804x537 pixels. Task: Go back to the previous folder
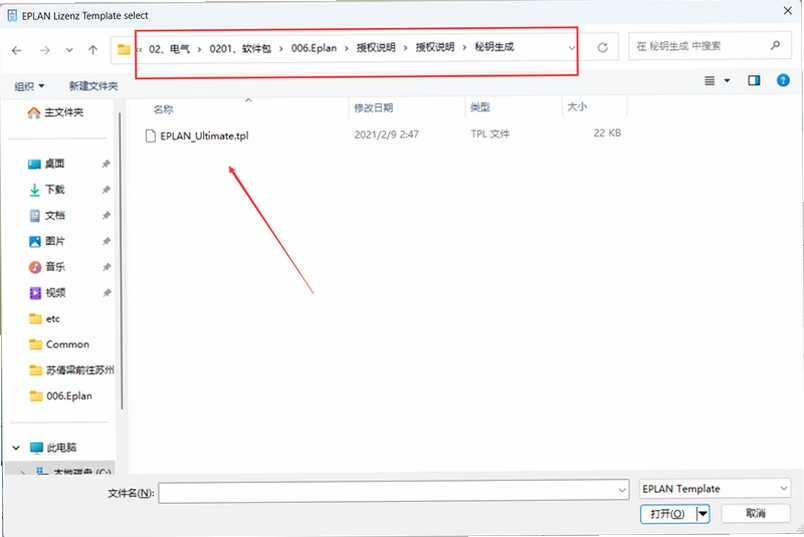[16, 50]
